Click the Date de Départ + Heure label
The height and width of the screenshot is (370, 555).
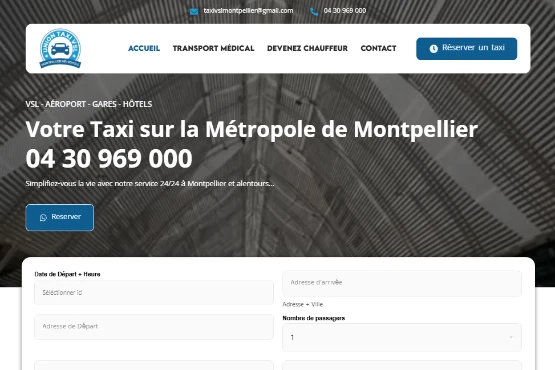[x=67, y=274]
